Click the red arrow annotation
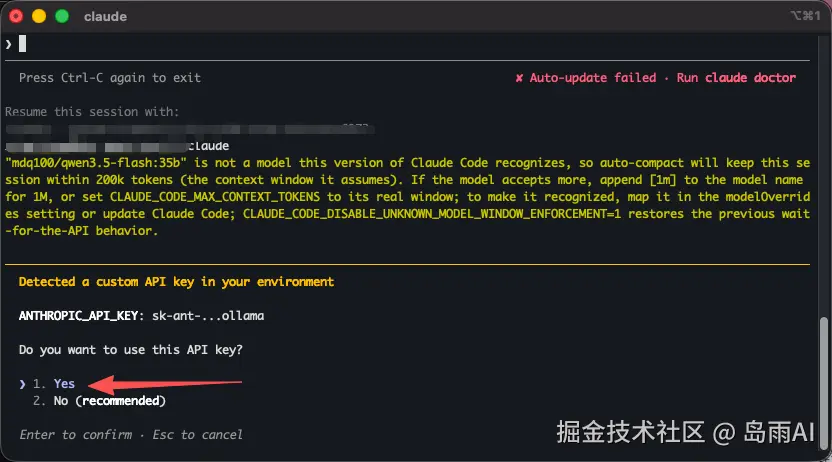This screenshot has width=832, height=462. tap(164, 383)
